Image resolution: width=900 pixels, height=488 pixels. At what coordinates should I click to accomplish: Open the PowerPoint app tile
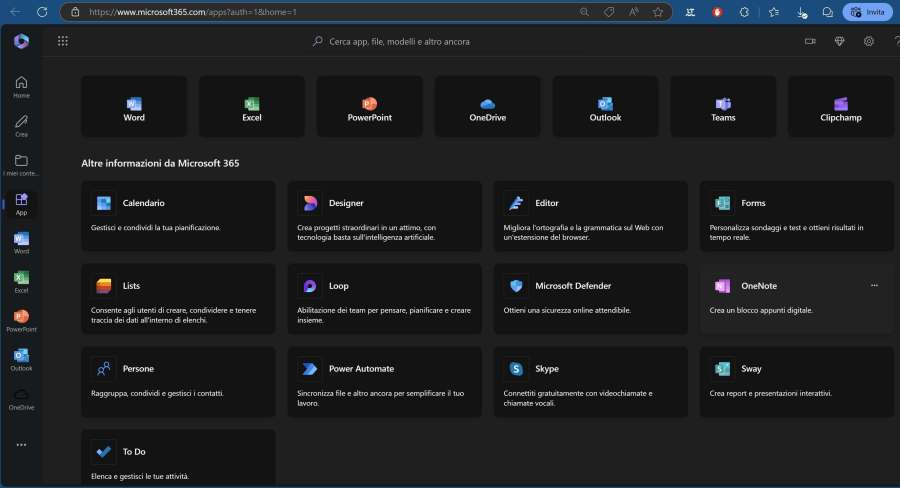369,107
